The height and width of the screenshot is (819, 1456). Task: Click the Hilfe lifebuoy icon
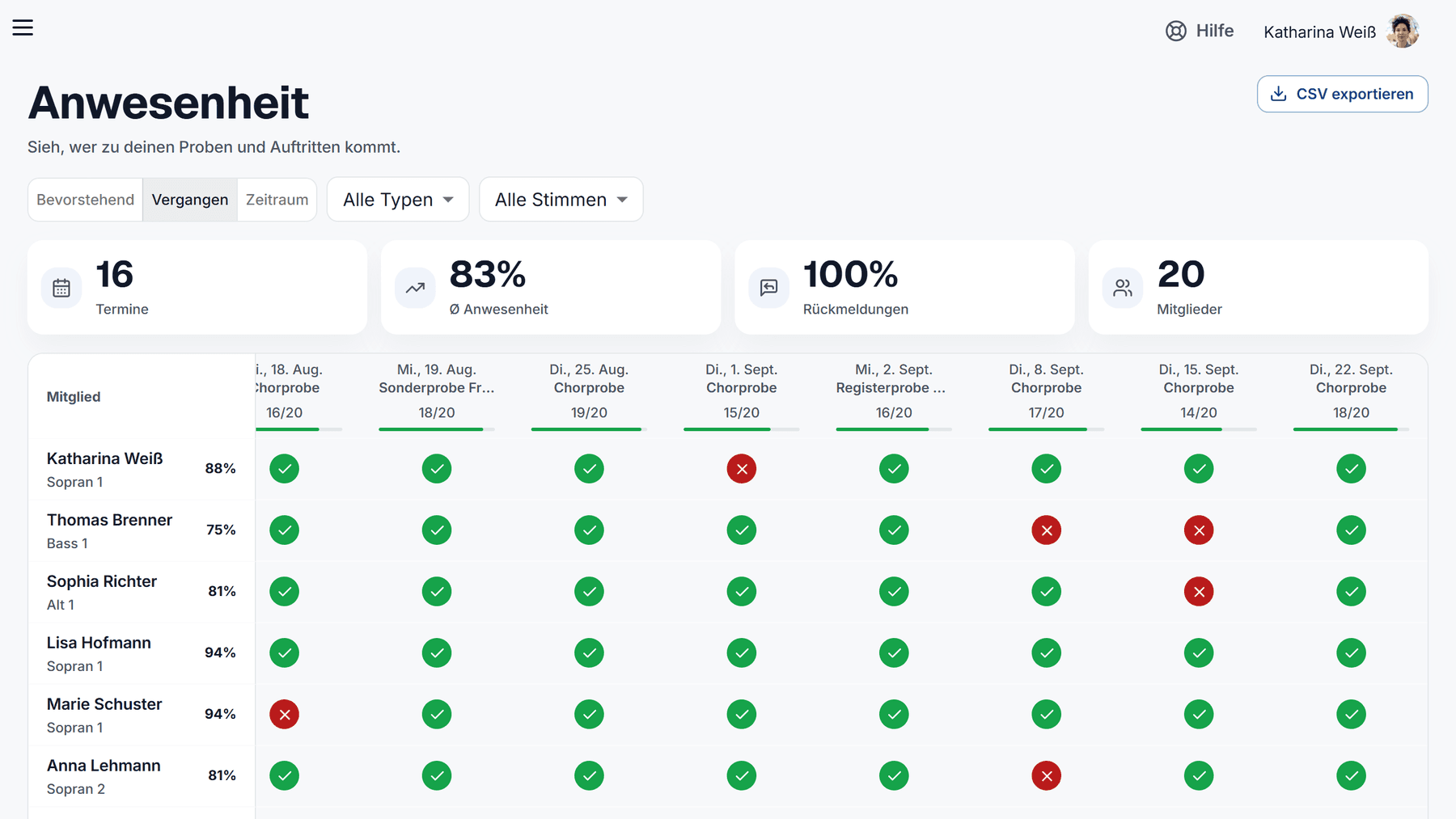[1175, 31]
